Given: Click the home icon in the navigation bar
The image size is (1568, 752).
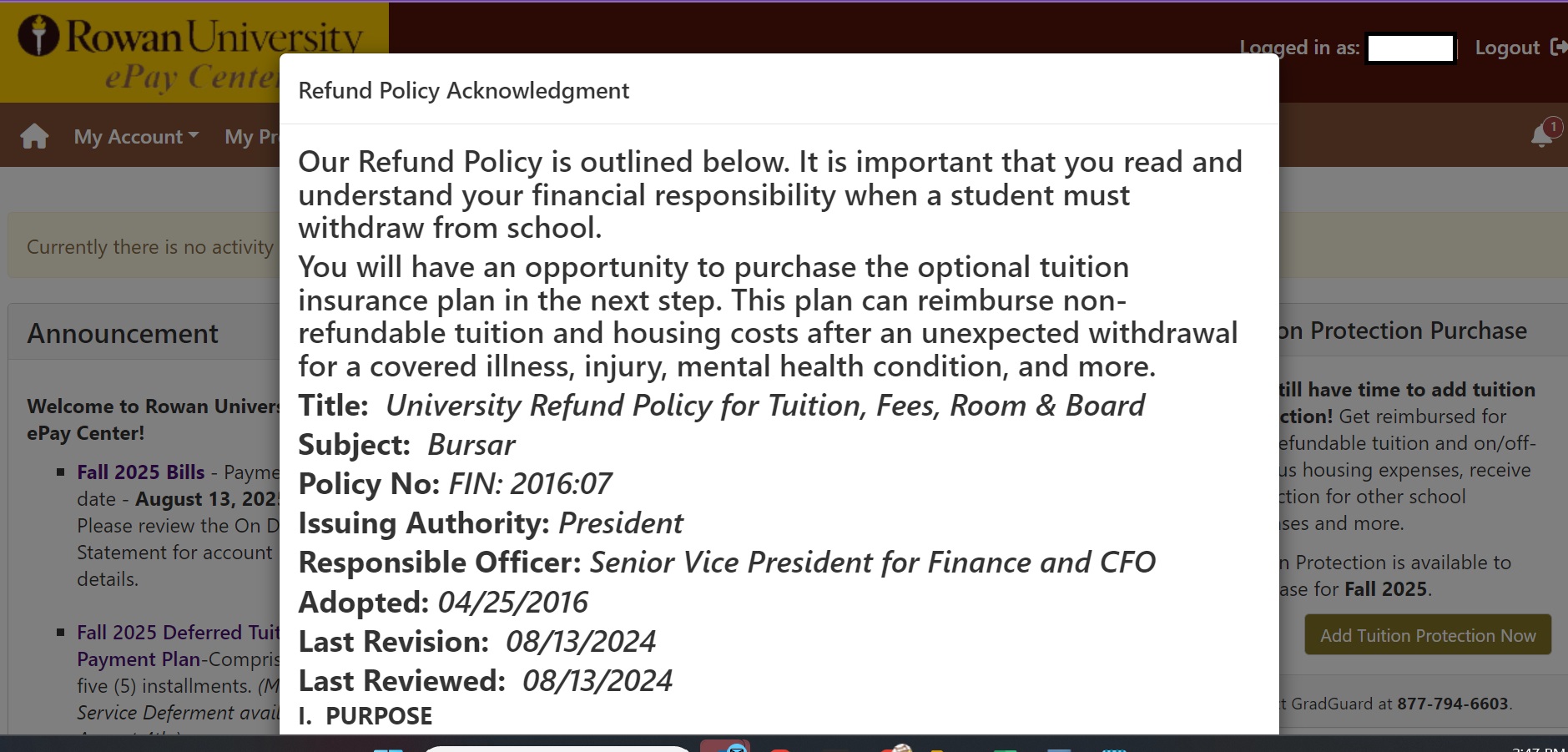Looking at the screenshot, I should click(33, 135).
